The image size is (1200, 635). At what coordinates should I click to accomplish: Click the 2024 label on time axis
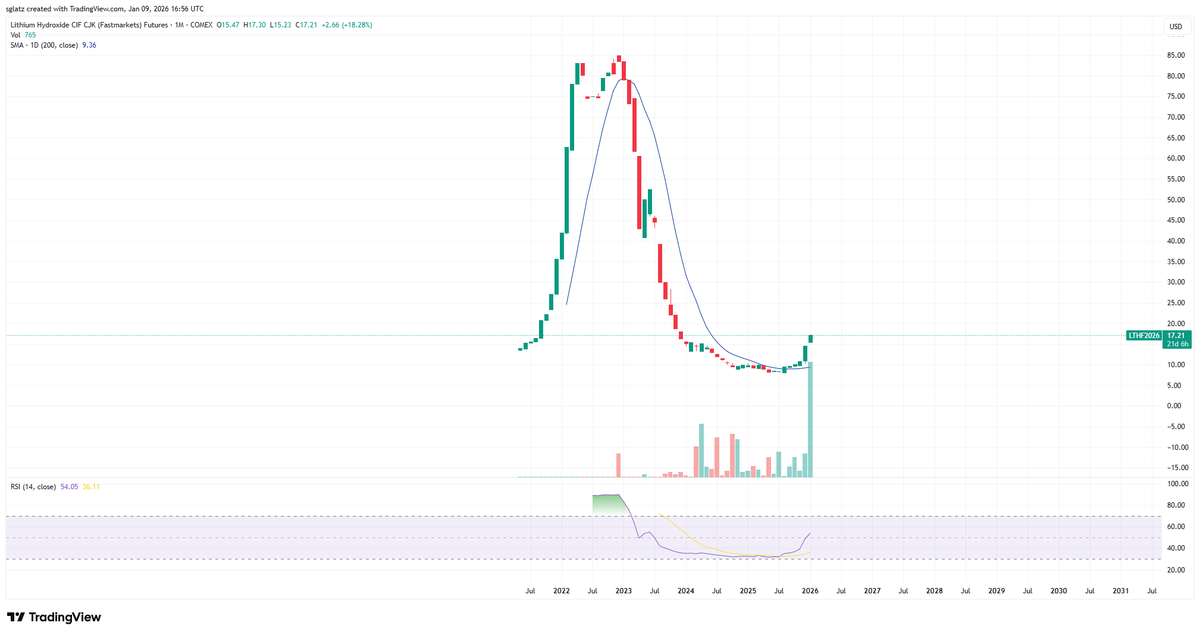click(685, 591)
